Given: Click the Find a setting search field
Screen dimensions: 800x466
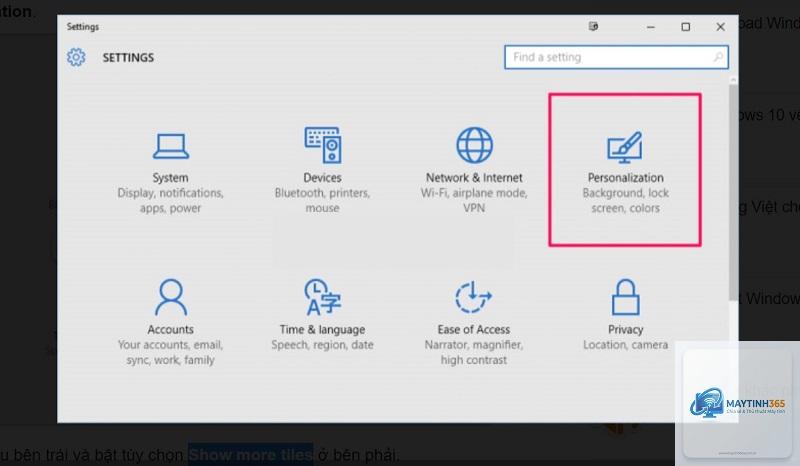Looking at the screenshot, I should coord(616,57).
